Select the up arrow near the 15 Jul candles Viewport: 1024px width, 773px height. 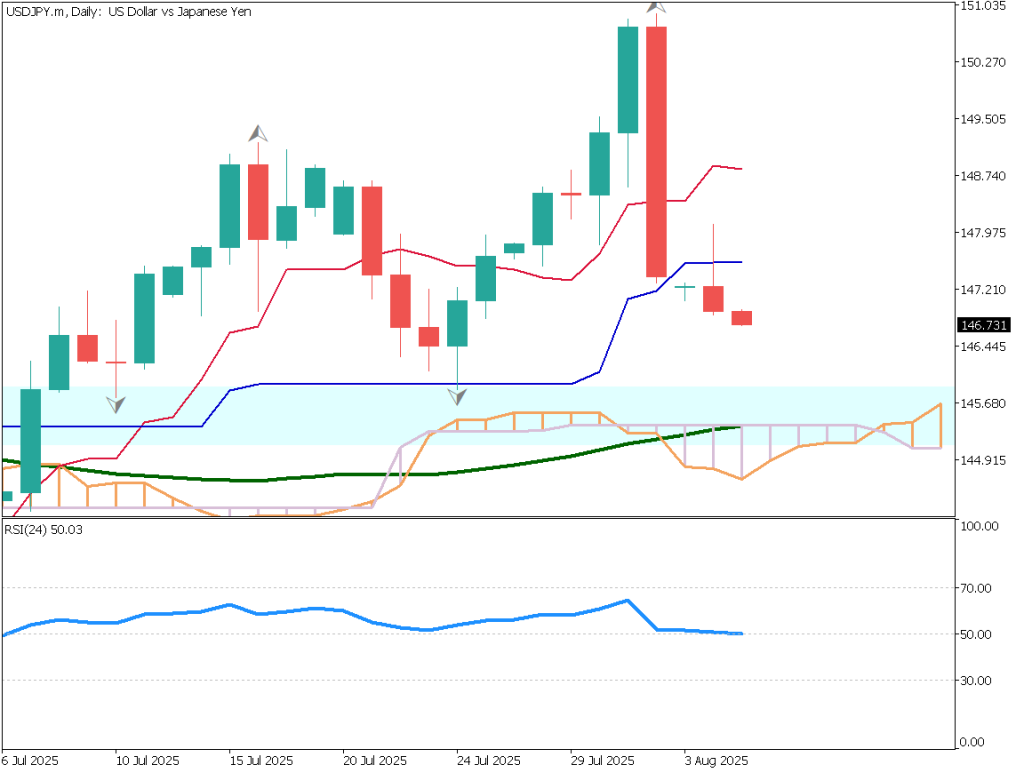[x=257, y=134]
